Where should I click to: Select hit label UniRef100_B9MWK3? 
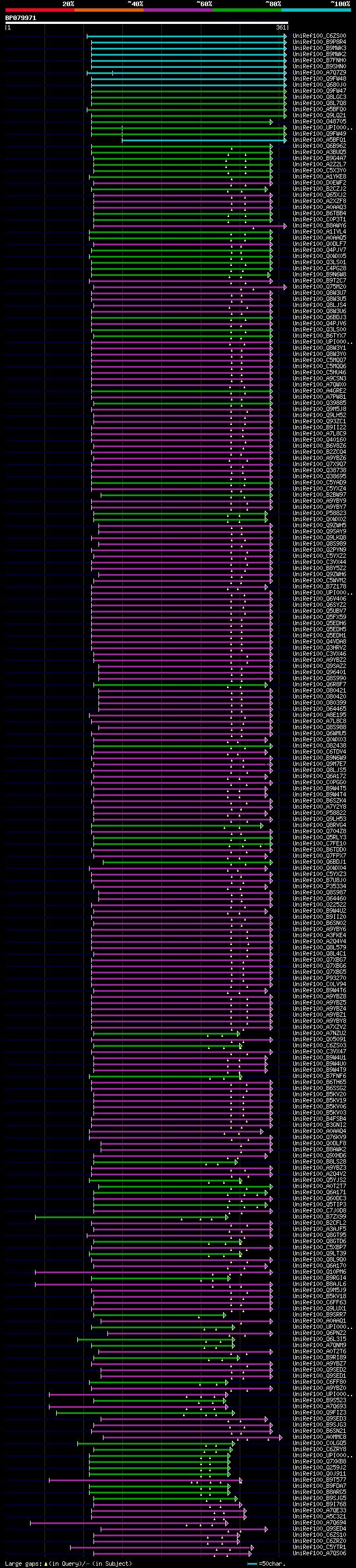point(319,48)
